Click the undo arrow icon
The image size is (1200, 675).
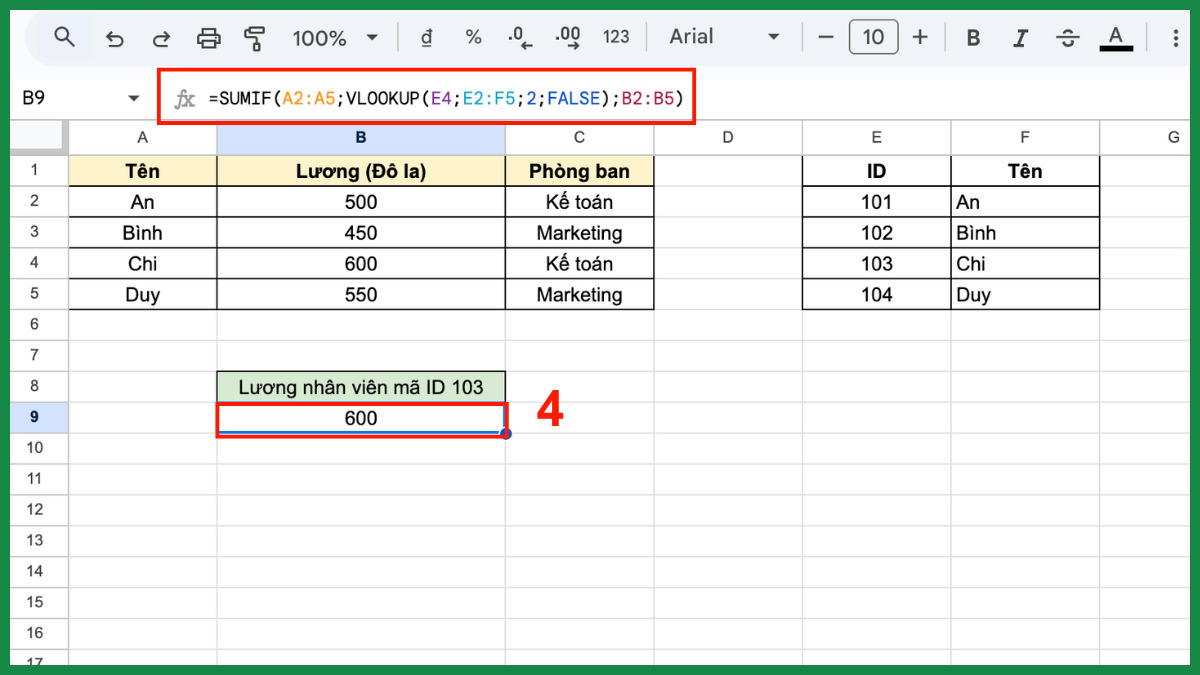click(115, 38)
